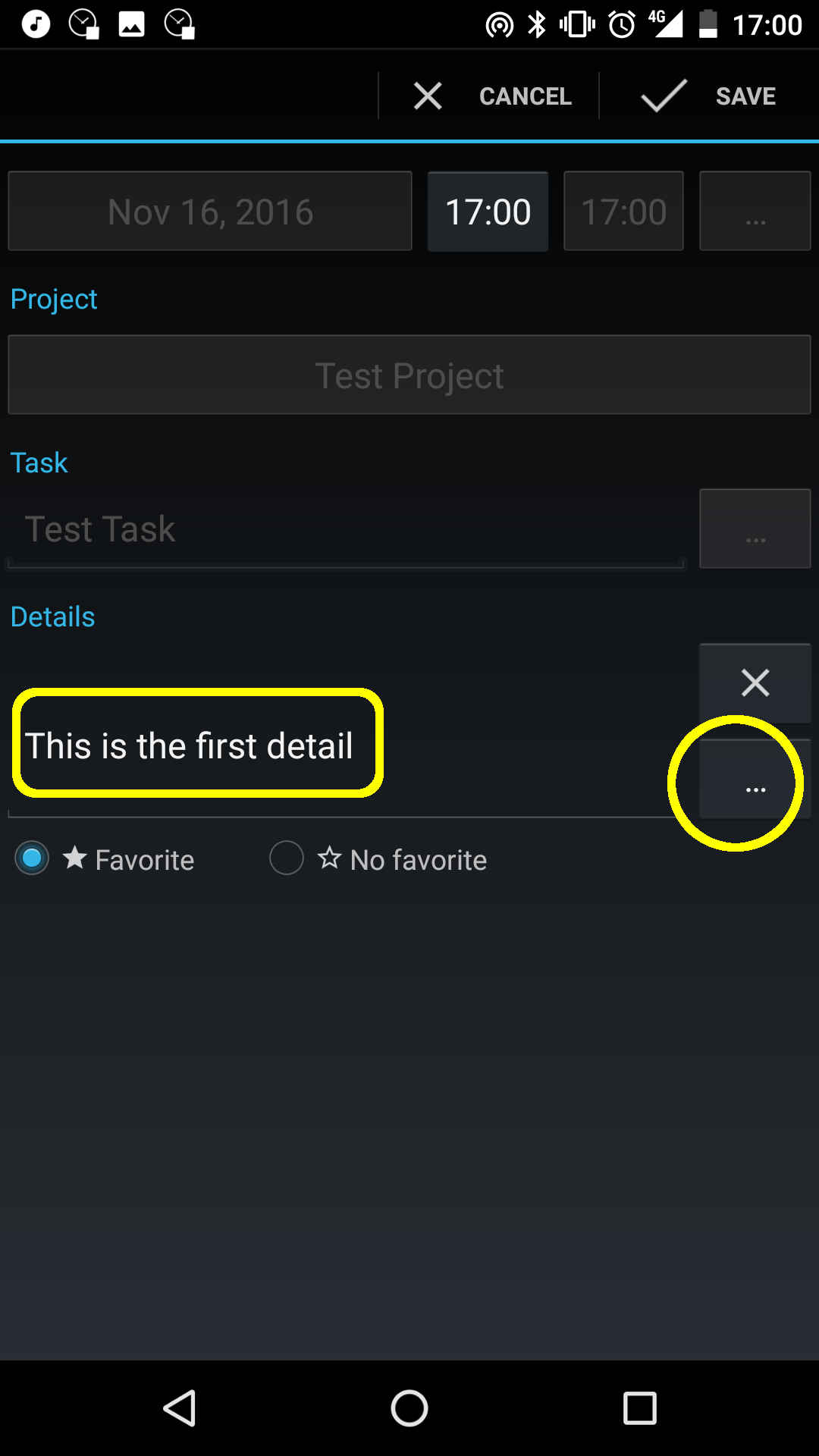Tap the outlined star beside No favorite

point(330,858)
